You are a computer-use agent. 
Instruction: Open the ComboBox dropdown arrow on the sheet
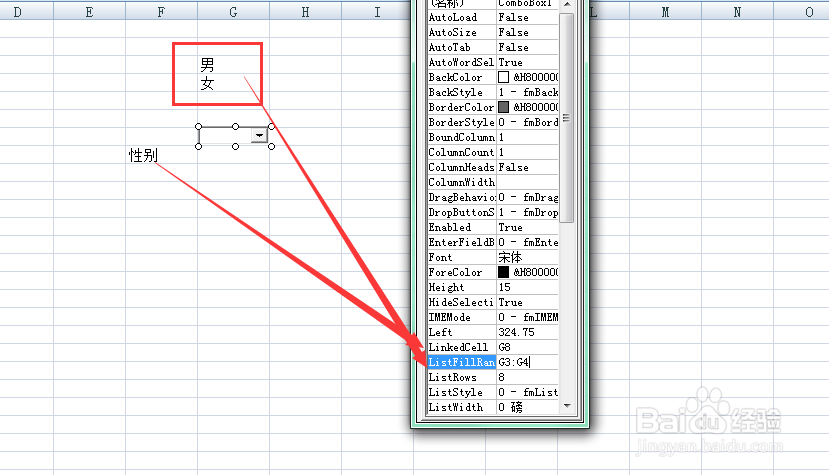pos(259,135)
